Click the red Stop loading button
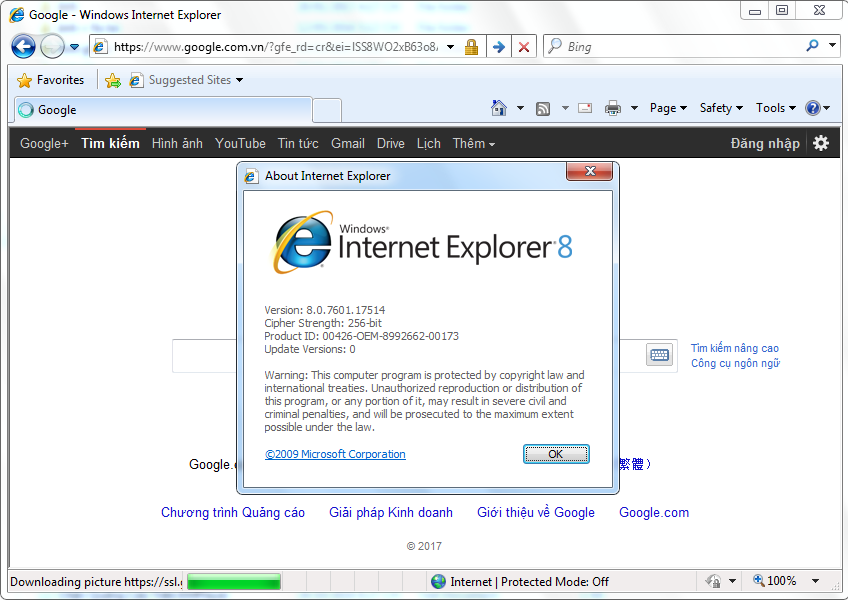The image size is (848, 600). [524, 47]
